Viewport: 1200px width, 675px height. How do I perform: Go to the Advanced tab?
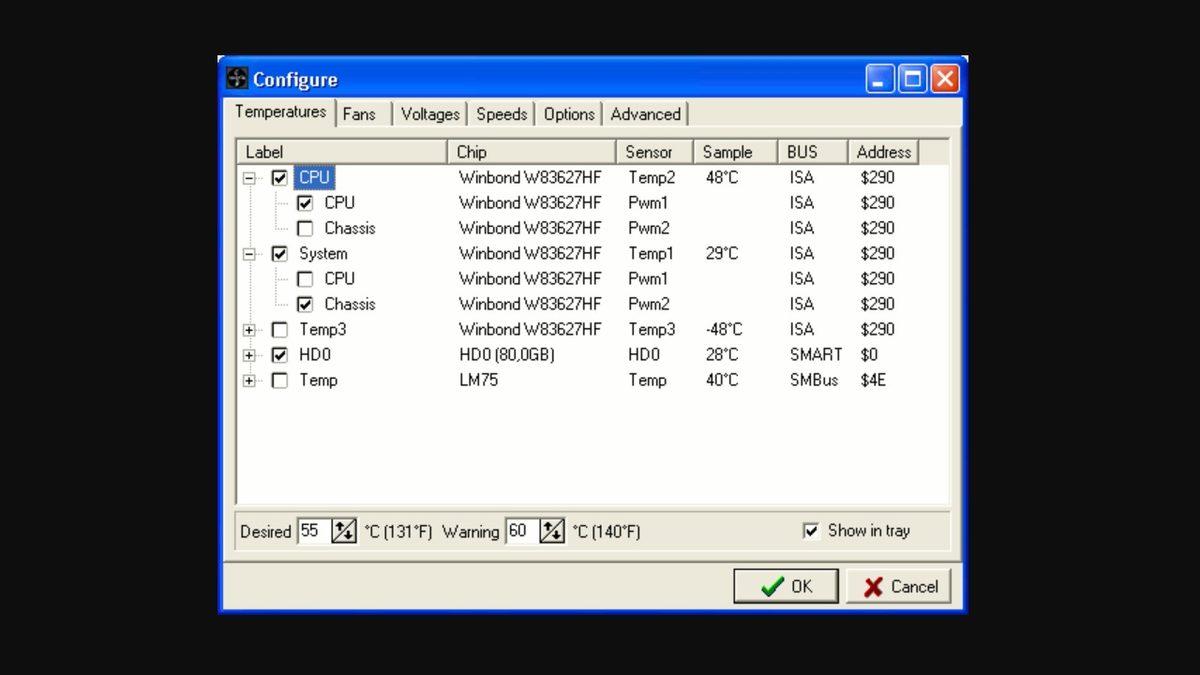645,114
